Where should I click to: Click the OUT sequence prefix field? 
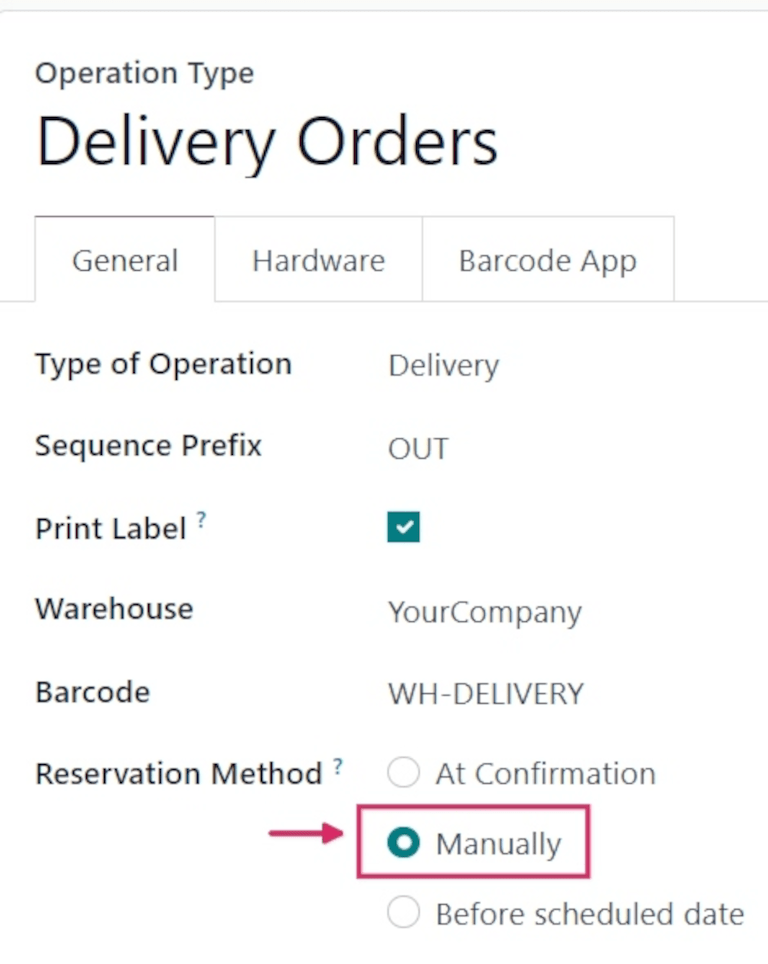(418, 448)
